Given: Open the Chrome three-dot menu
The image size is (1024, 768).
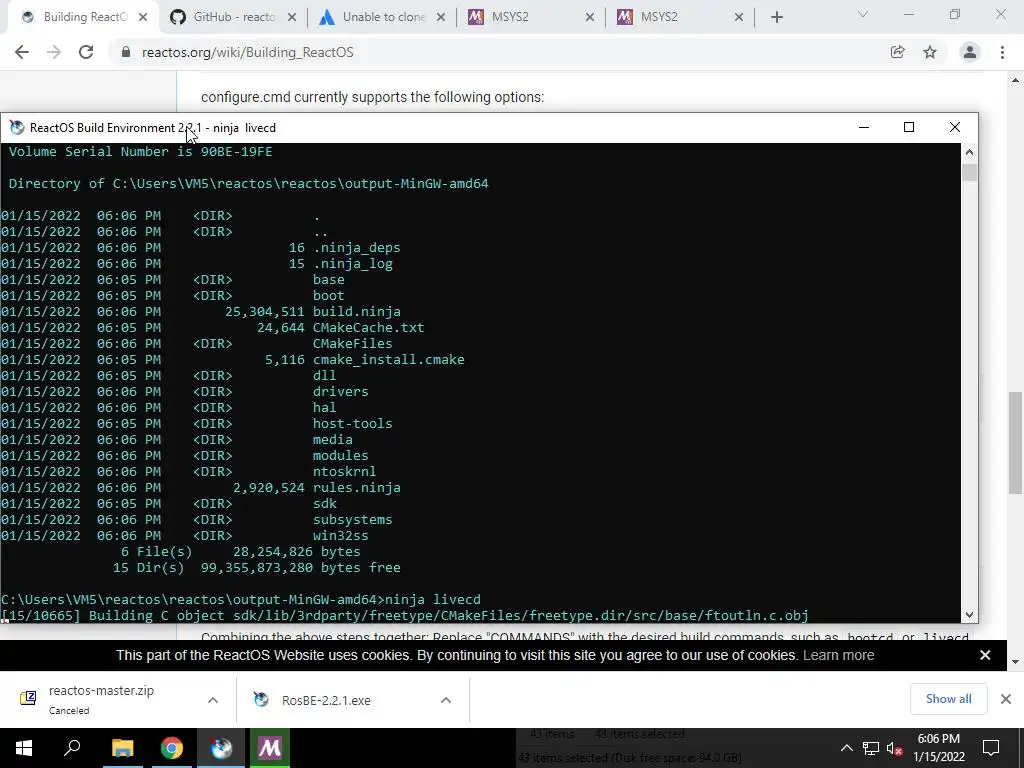Looking at the screenshot, I should click(x=1002, y=52).
